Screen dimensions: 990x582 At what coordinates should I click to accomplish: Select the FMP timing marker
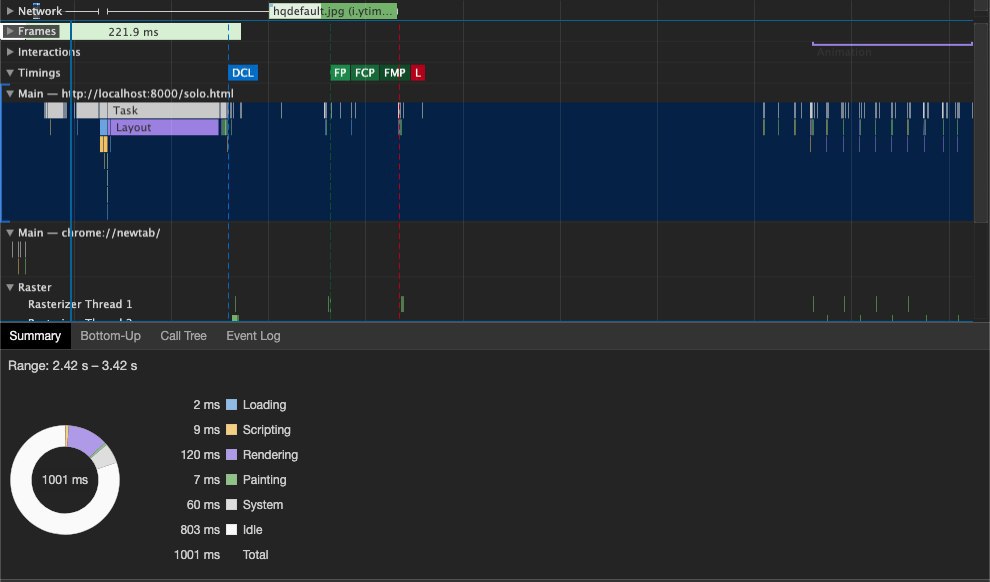click(x=395, y=73)
